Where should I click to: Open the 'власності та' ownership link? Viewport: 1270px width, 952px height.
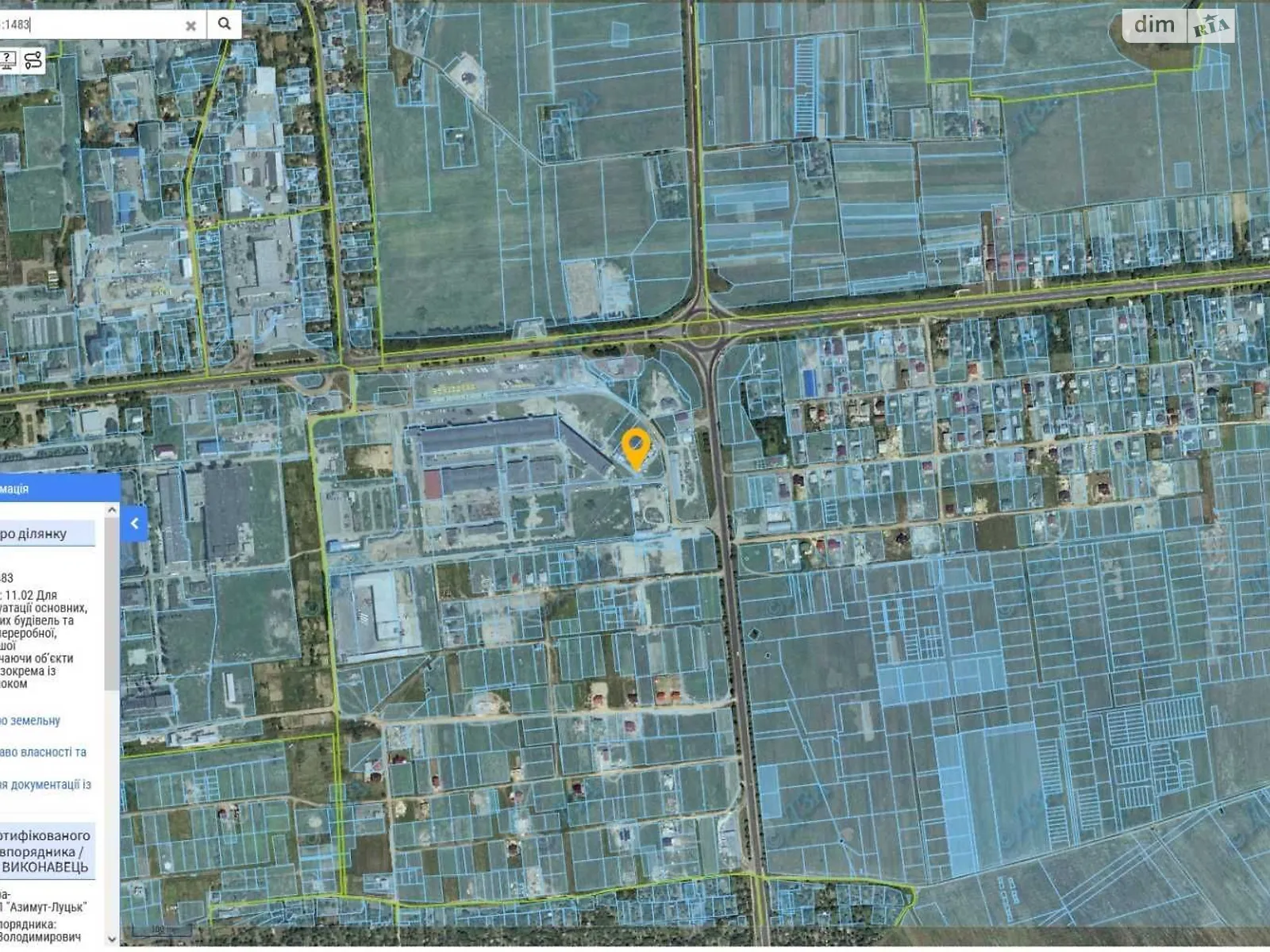(44, 752)
